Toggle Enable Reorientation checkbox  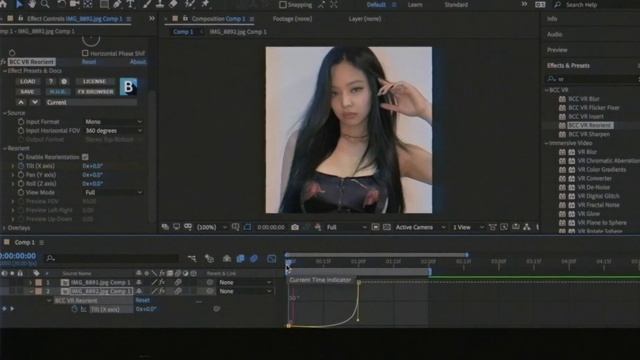[x=85, y=157]
